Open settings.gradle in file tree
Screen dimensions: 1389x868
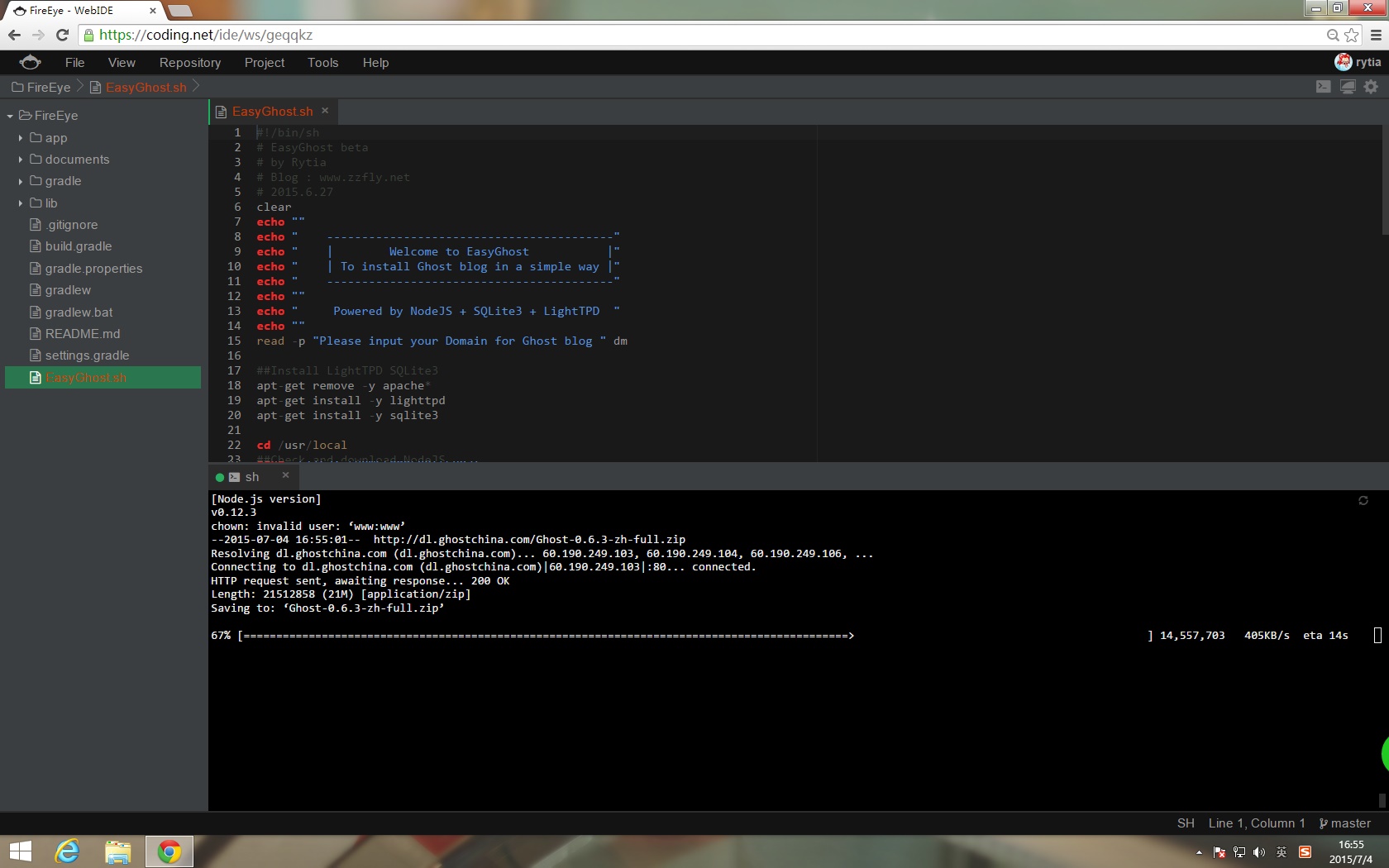tap(87, 355)
